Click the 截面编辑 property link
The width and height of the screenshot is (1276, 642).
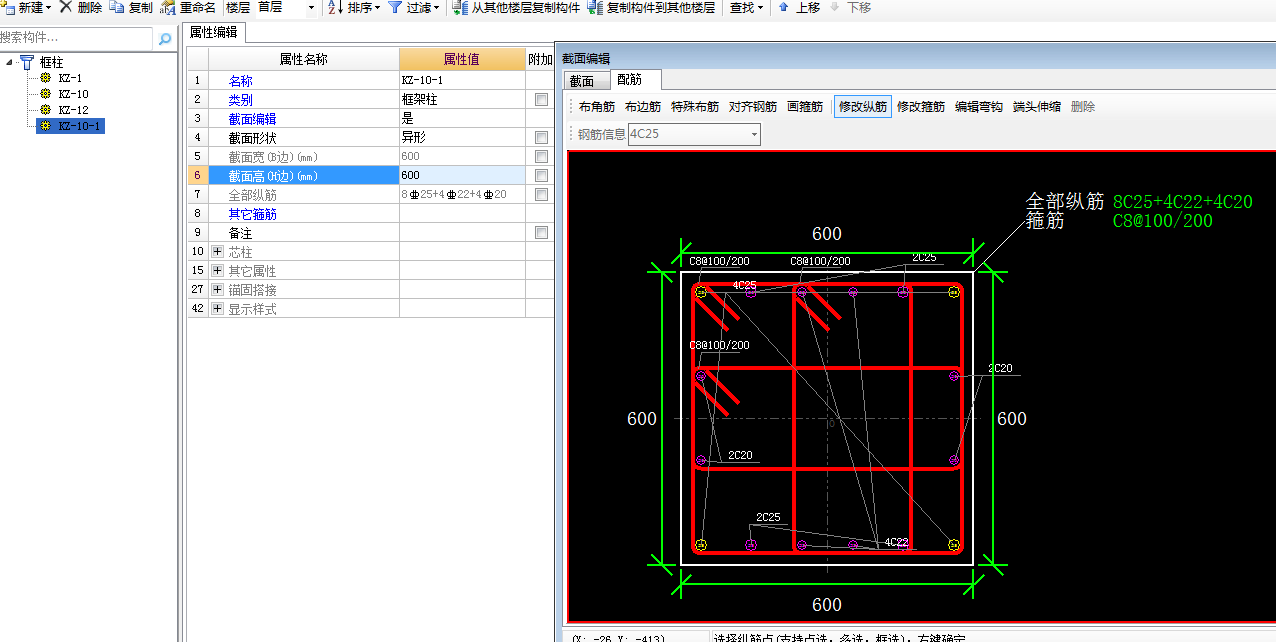tap(252, 119)
